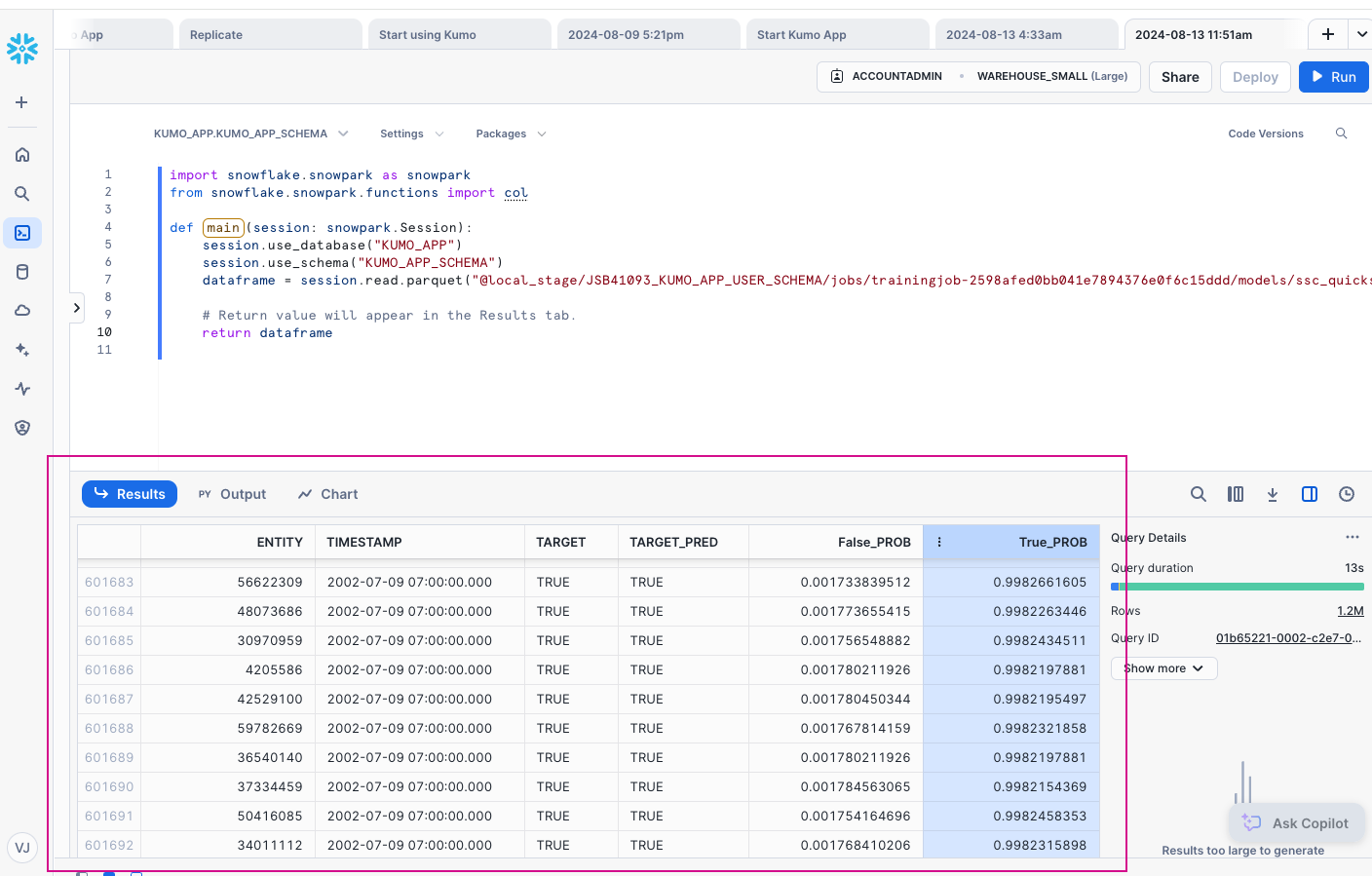Search the results table
The width and height of the screenshot is (1372, 876).
coord(1199,494)
